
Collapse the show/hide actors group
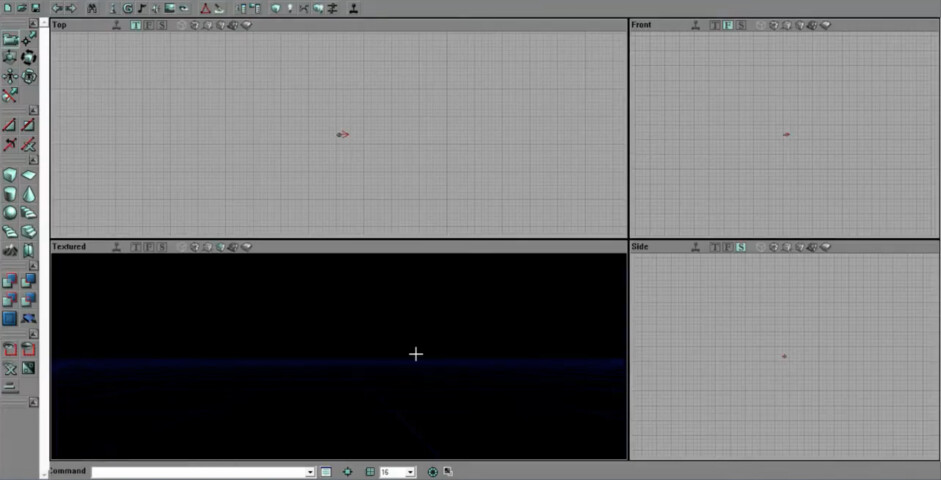click(34, 334)
